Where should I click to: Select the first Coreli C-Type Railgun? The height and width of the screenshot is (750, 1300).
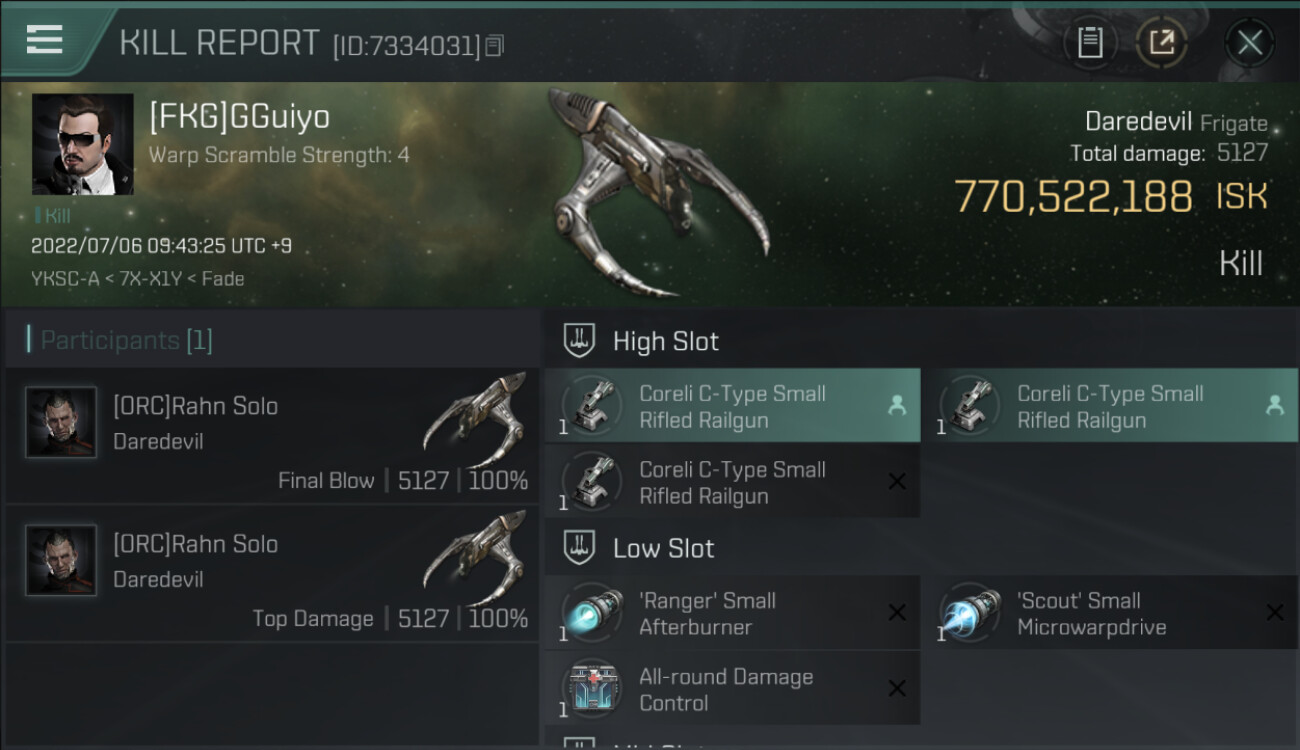click(x=733, y=406)
